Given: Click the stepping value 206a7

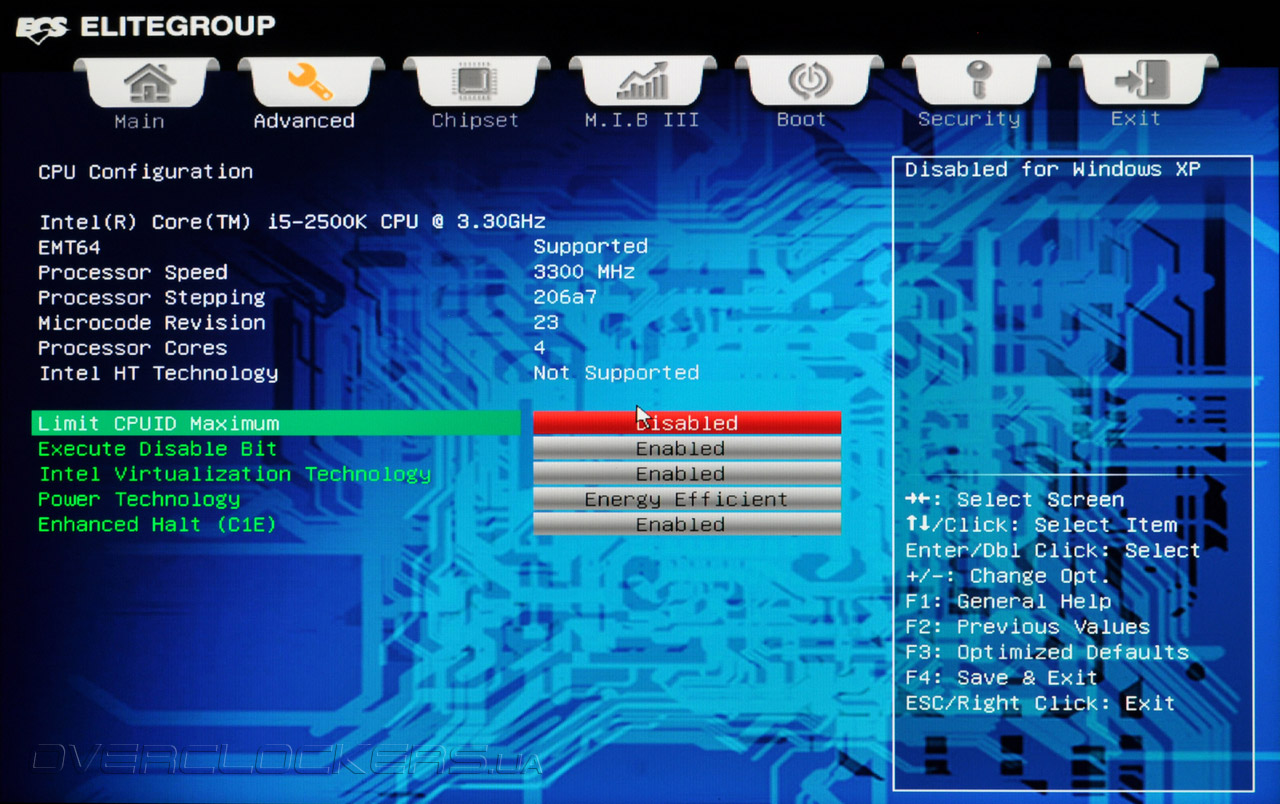Looking at the screenshot, I should tap(565, 297).
